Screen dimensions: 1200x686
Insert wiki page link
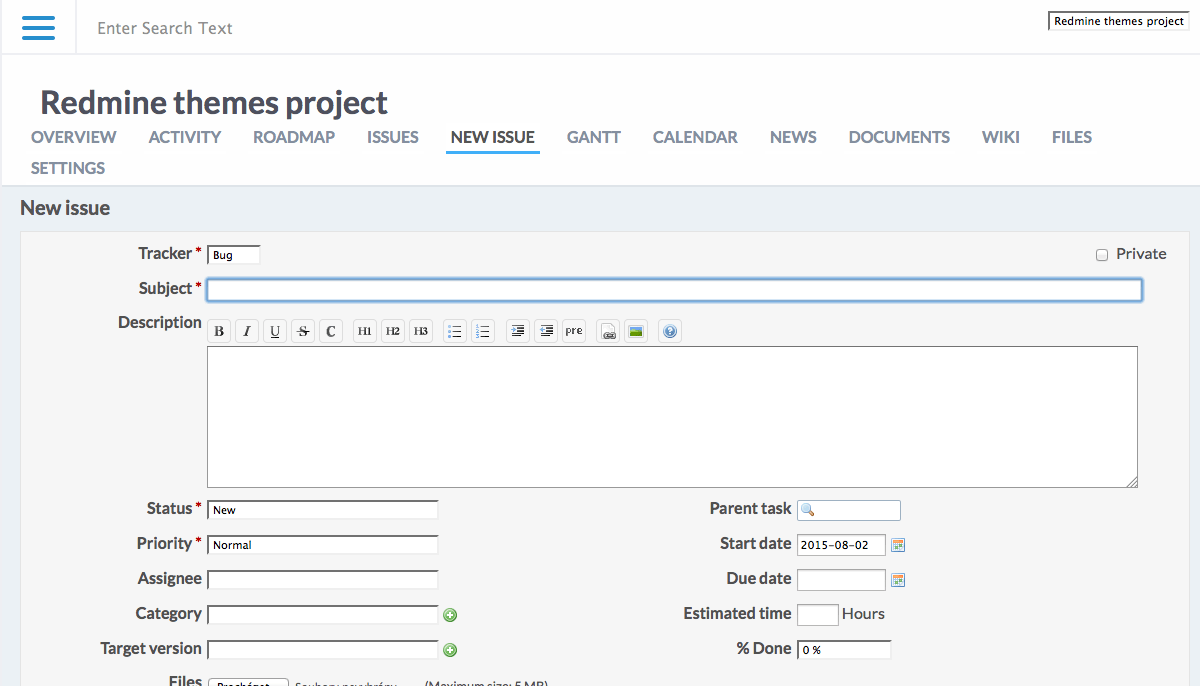click(x=608, y=331)
